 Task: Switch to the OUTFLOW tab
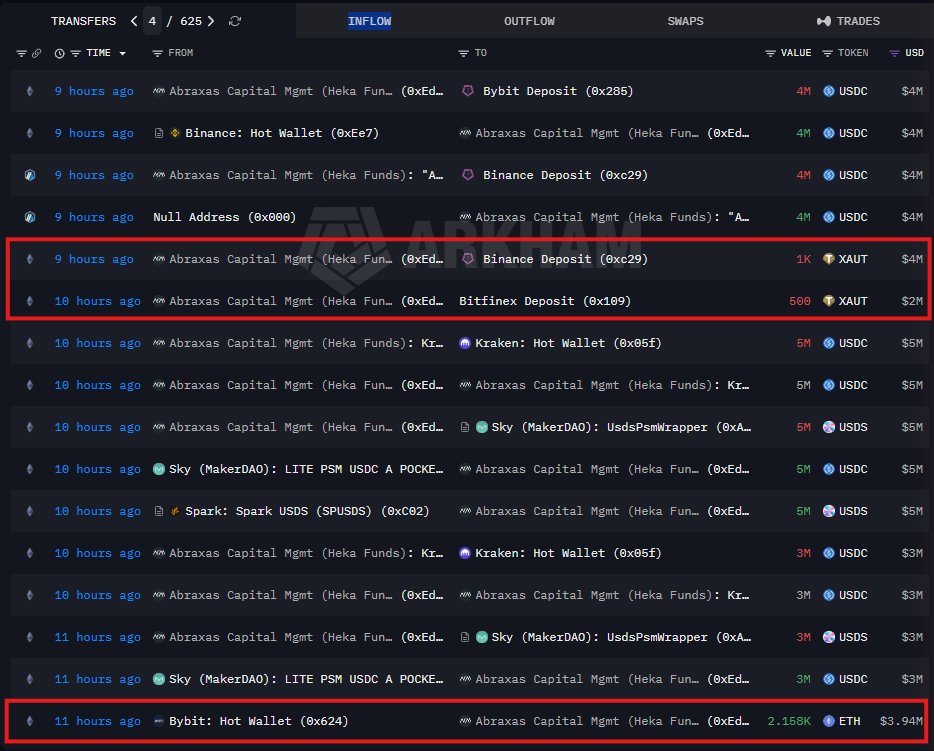529,21
